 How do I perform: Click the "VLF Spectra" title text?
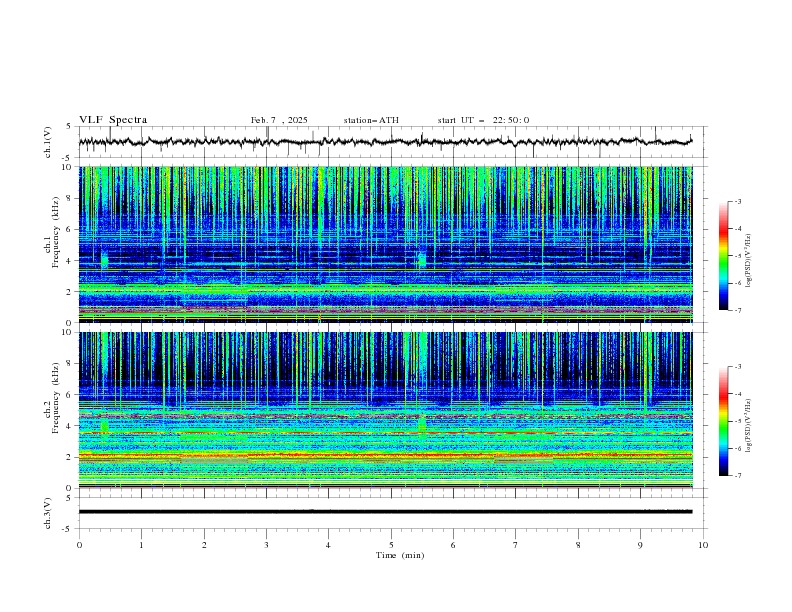coord(113,120)
